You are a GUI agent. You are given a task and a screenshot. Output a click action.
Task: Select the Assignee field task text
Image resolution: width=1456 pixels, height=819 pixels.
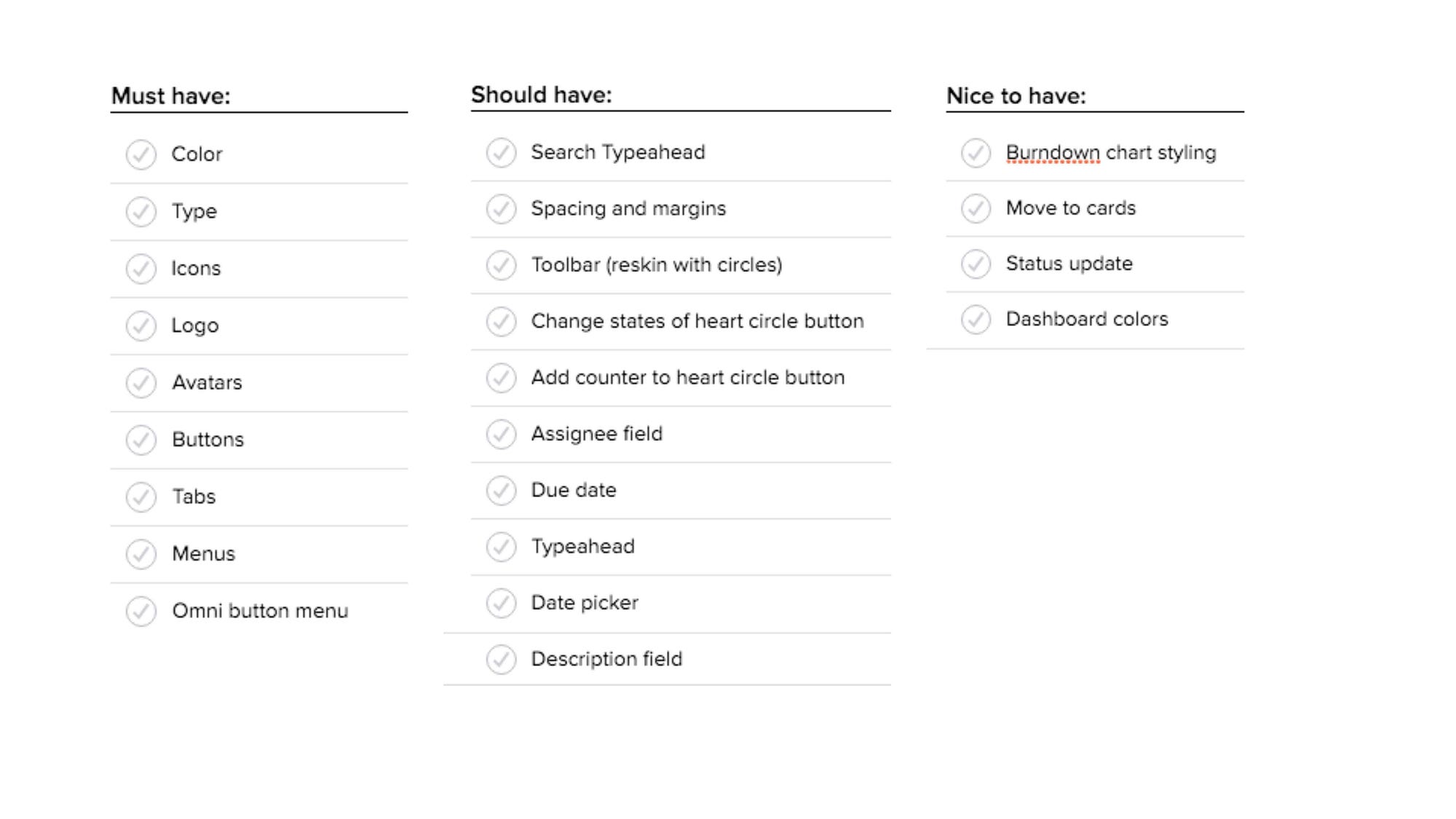[x=597, y=434]
